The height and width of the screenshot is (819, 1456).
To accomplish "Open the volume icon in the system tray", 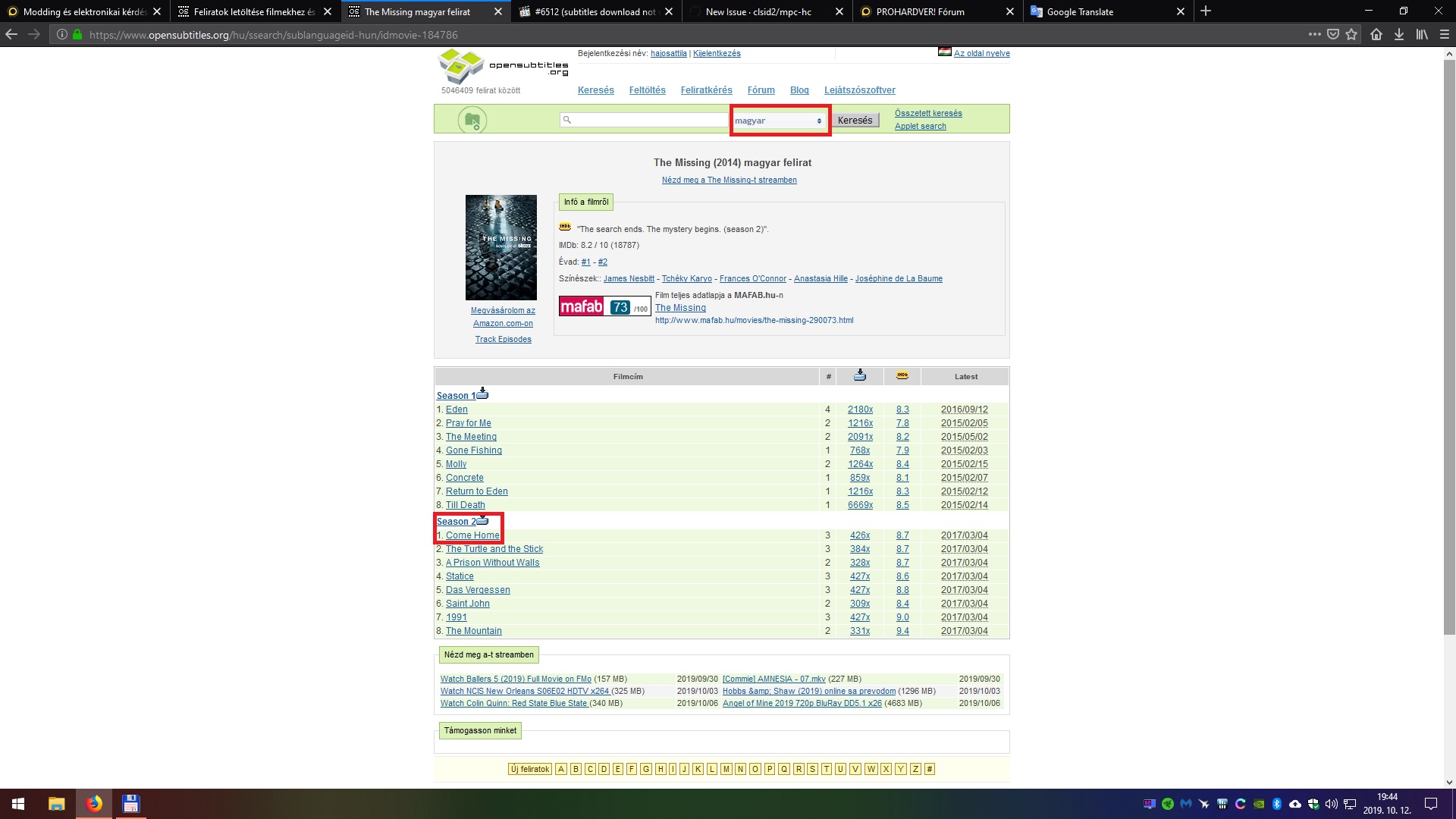I will 1331,804.
